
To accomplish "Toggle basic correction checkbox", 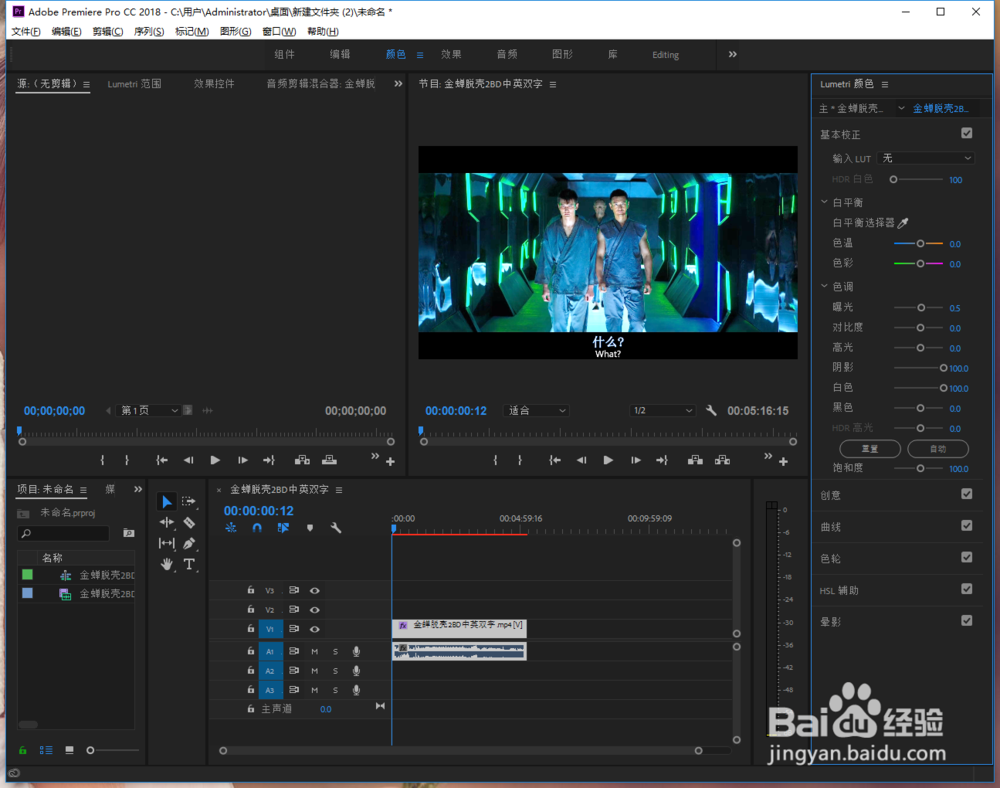I will pos(967,133).
